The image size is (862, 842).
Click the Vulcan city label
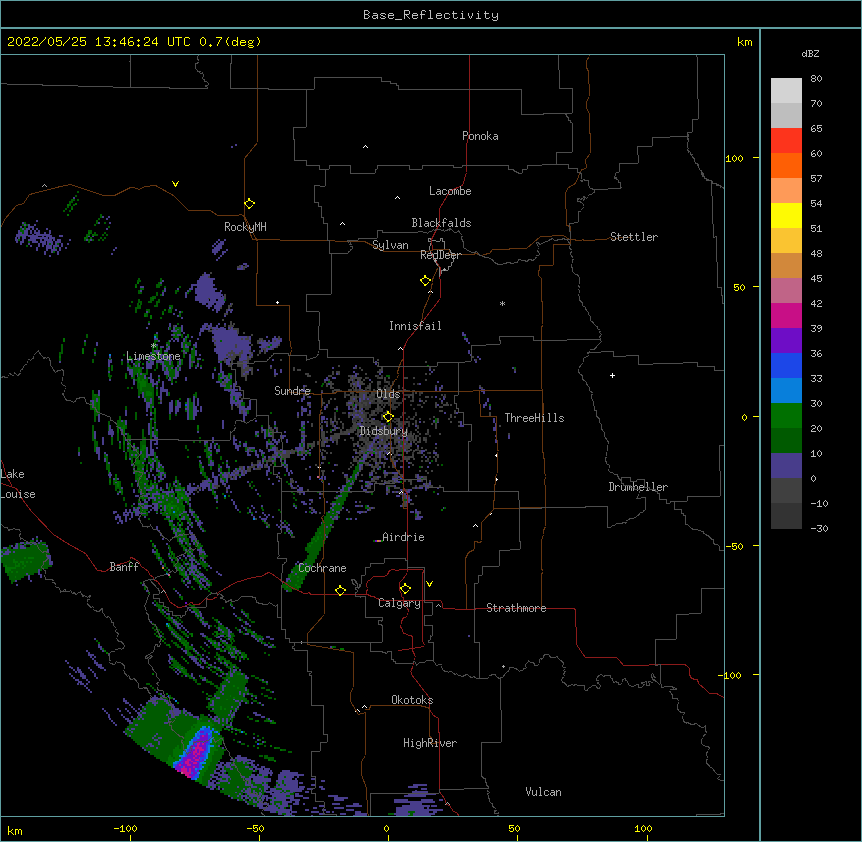(543, 792)
